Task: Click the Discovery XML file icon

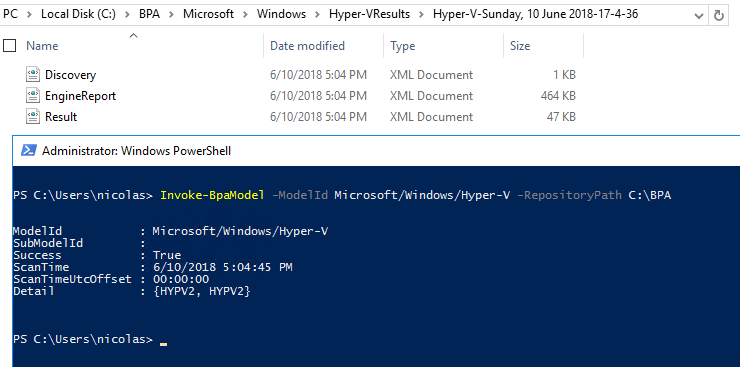Action: click(33, 75)
